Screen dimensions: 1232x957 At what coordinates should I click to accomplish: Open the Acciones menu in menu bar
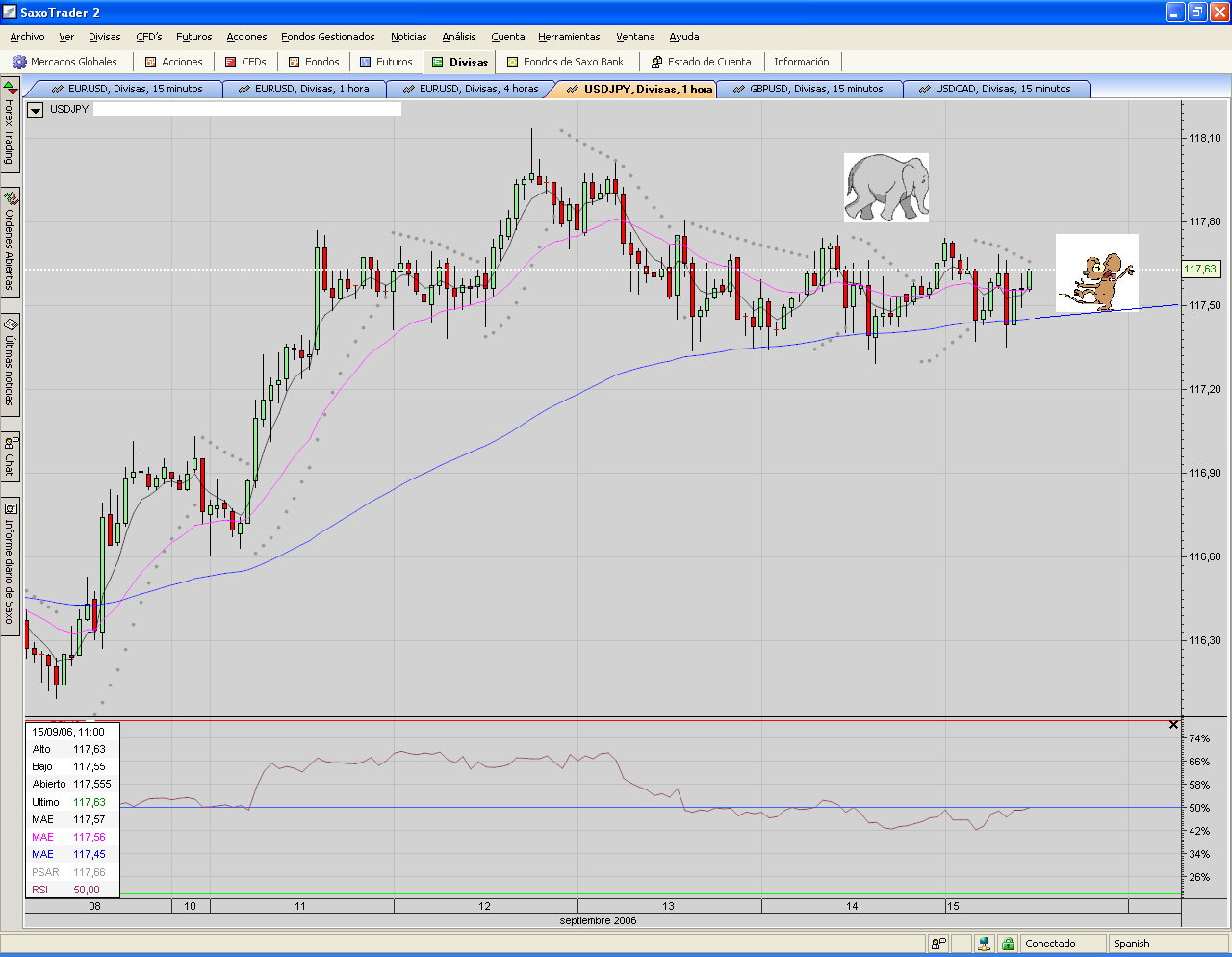coord(247,37)
